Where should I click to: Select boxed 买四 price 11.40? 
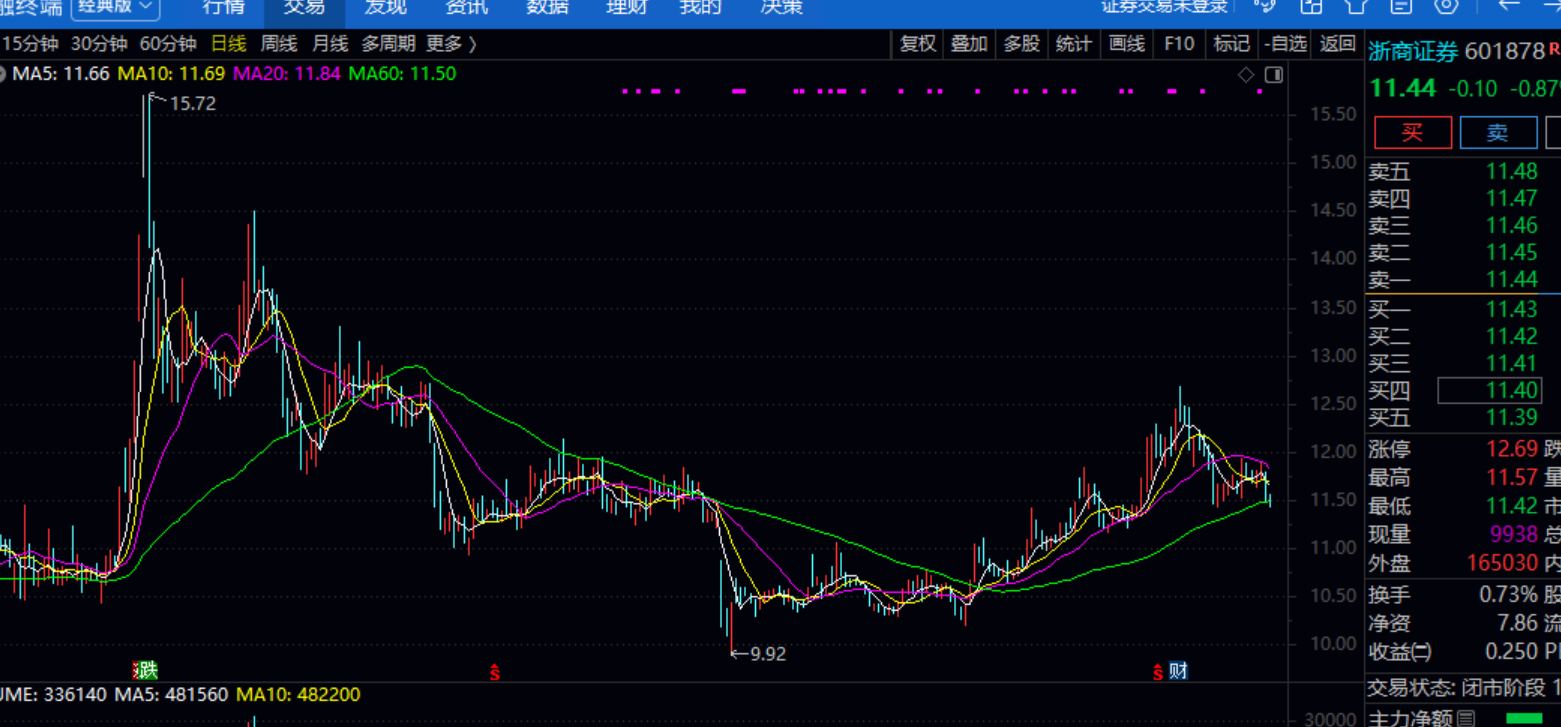[x=1490, y=390]
